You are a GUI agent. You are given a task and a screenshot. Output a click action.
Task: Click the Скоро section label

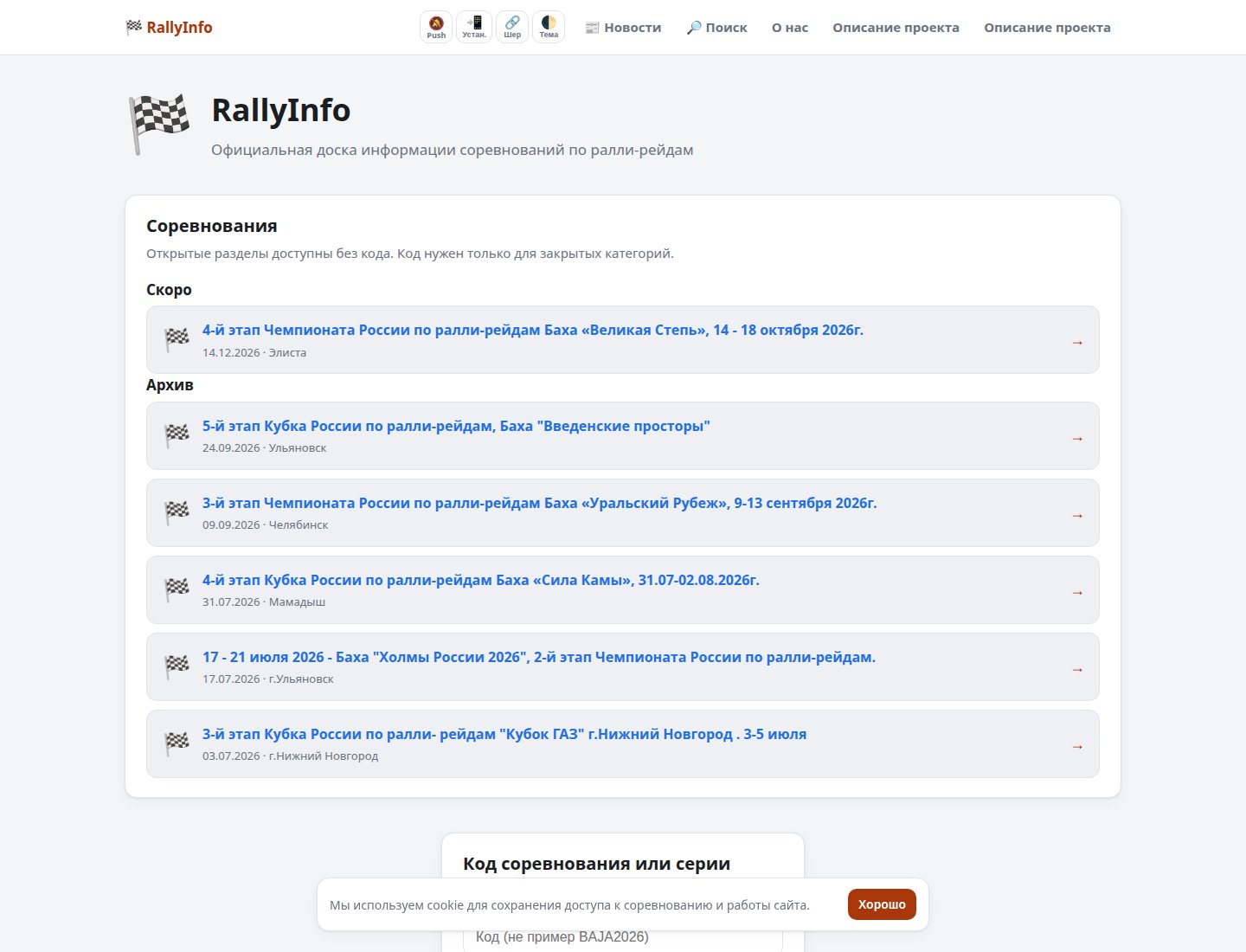tap(169, 290)
